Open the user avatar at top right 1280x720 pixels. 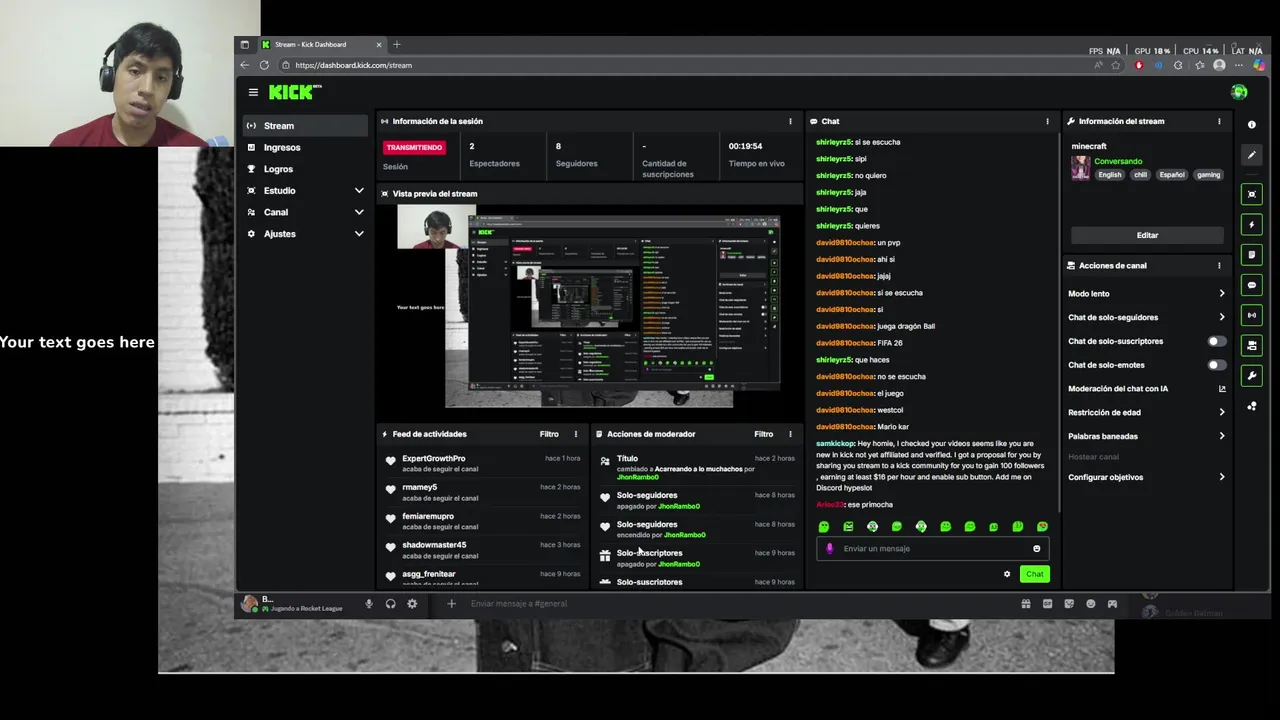[1239, 92]
